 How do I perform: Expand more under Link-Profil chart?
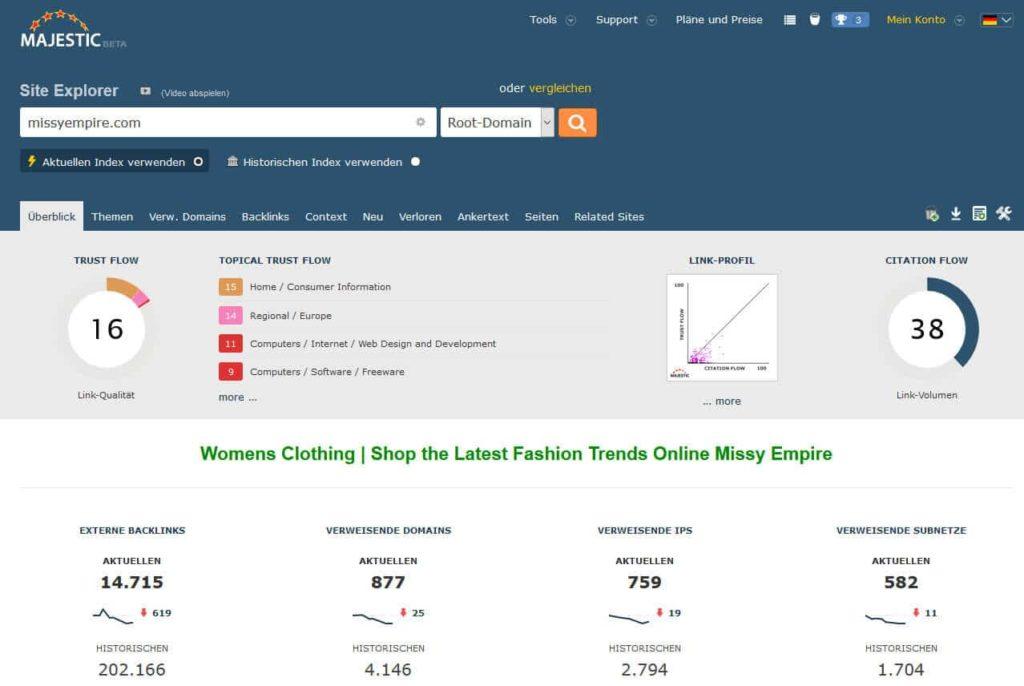722,401
